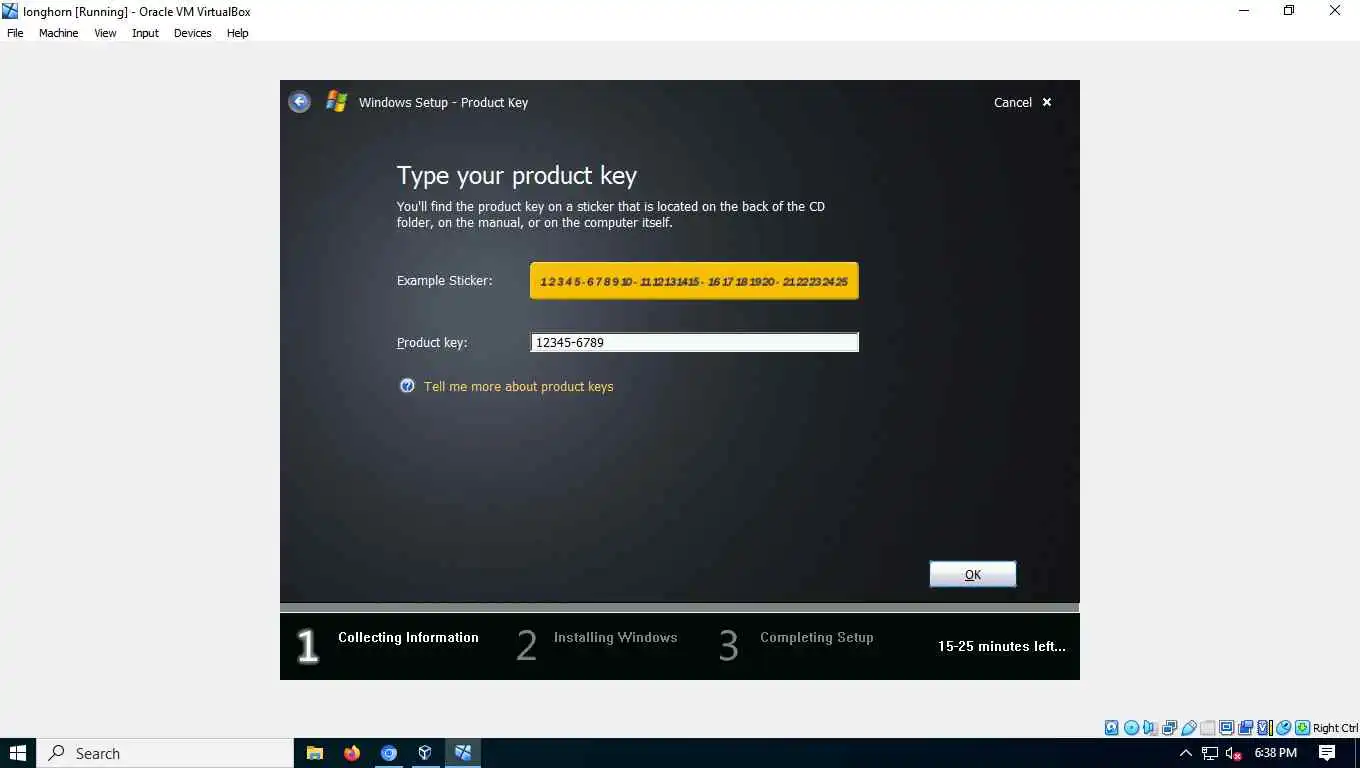The width and height of the screenshot is (1360, 768).
Task: Open the View menu
Action: (105, 33)
